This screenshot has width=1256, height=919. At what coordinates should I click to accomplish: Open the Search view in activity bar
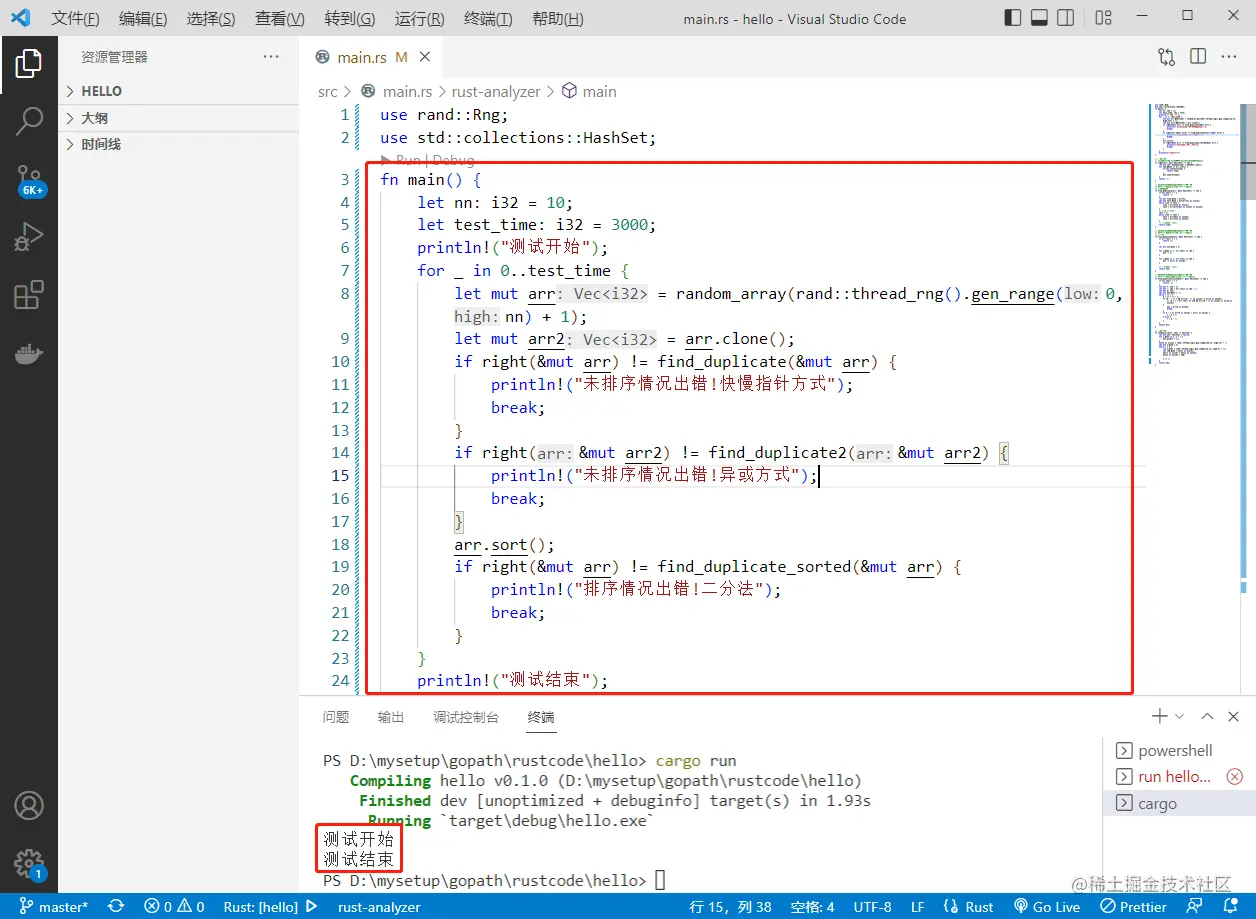[x=28, y=122]
